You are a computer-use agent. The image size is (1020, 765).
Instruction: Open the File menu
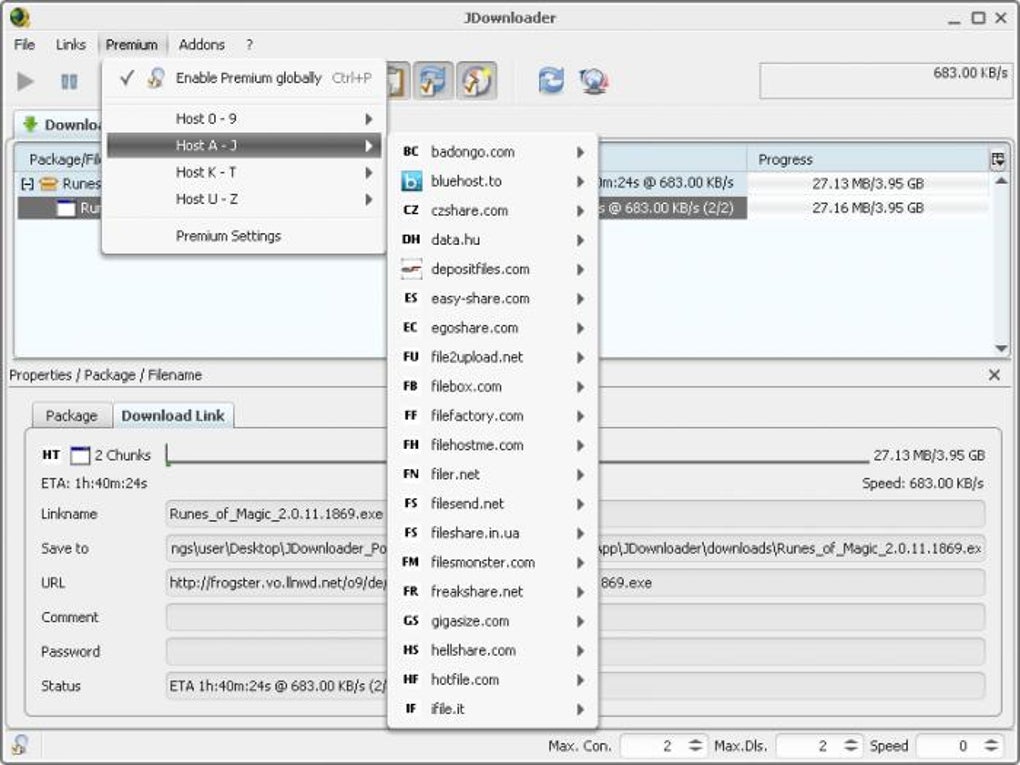click(x=24, y=44)
